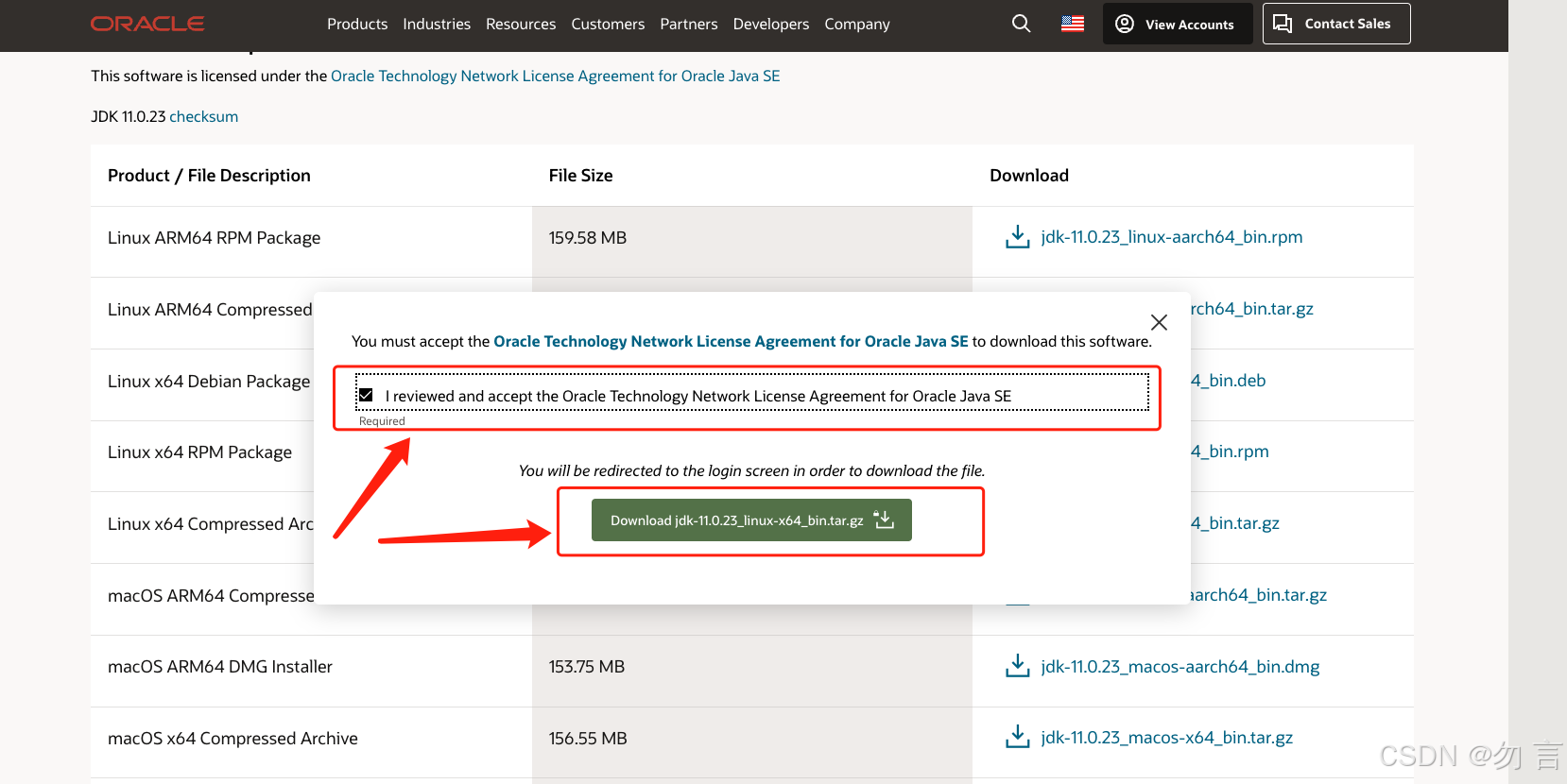Open the JDK 11.0.23 checksum link
1567x784 pixels.
pyautogui.click(x=203, y=116)
